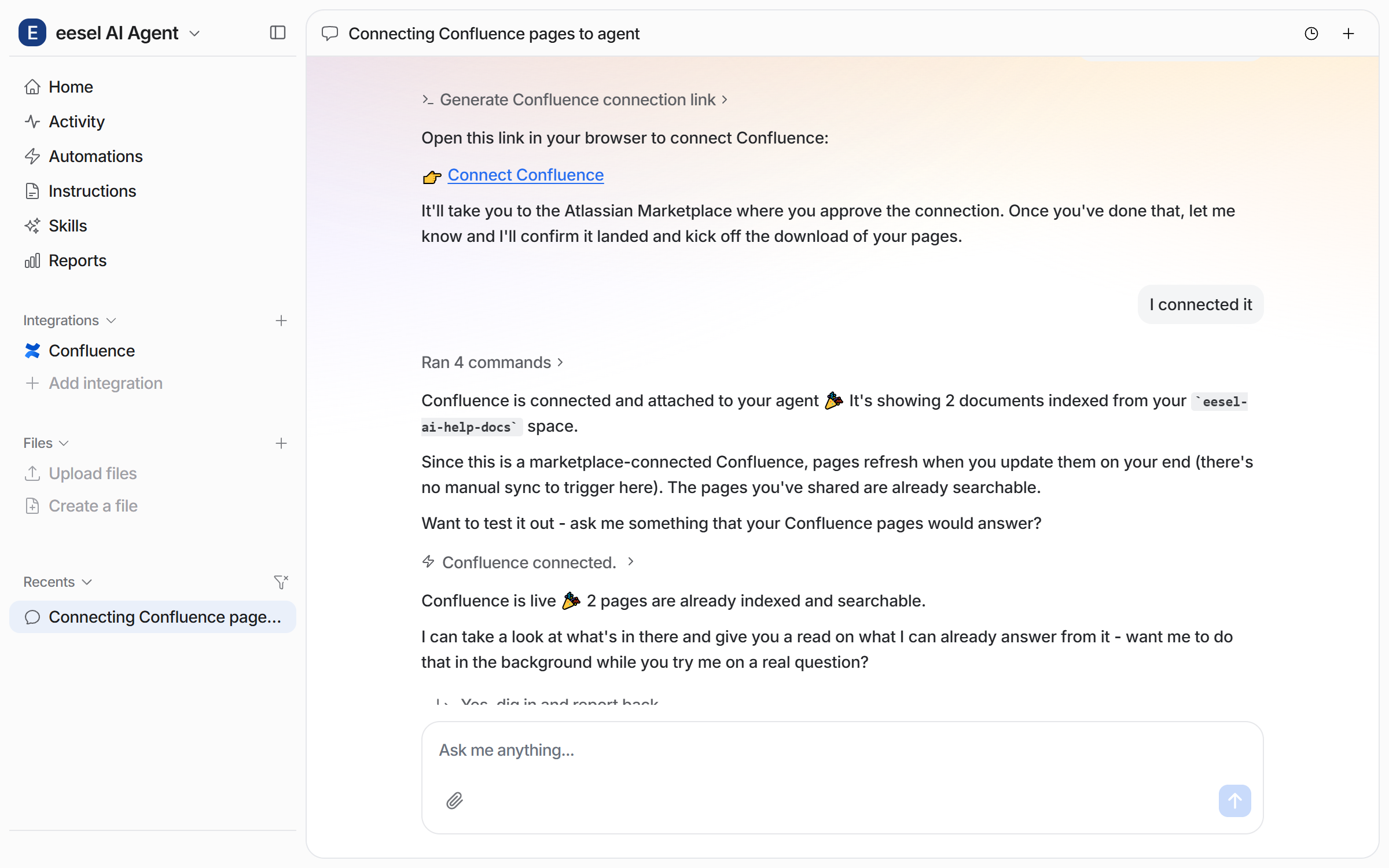This screenshot has width=1389, height=868.
Task: Collapse the Recents section
Action: (x=58, y=582)
